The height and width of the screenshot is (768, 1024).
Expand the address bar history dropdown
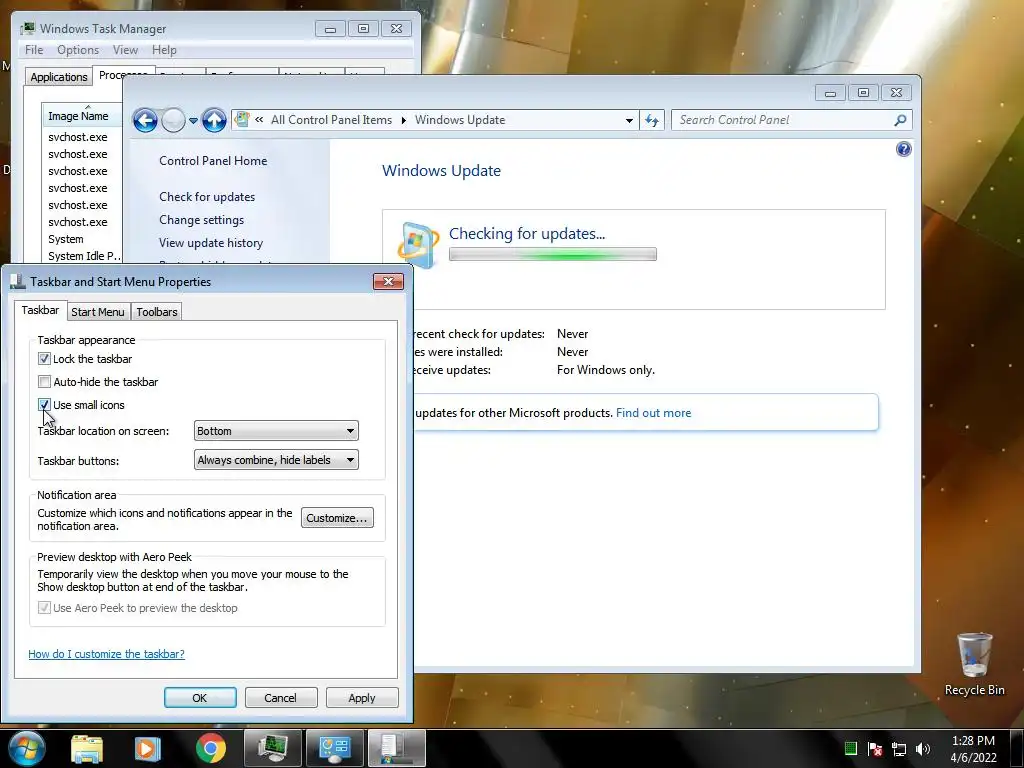tap(629, 120)
